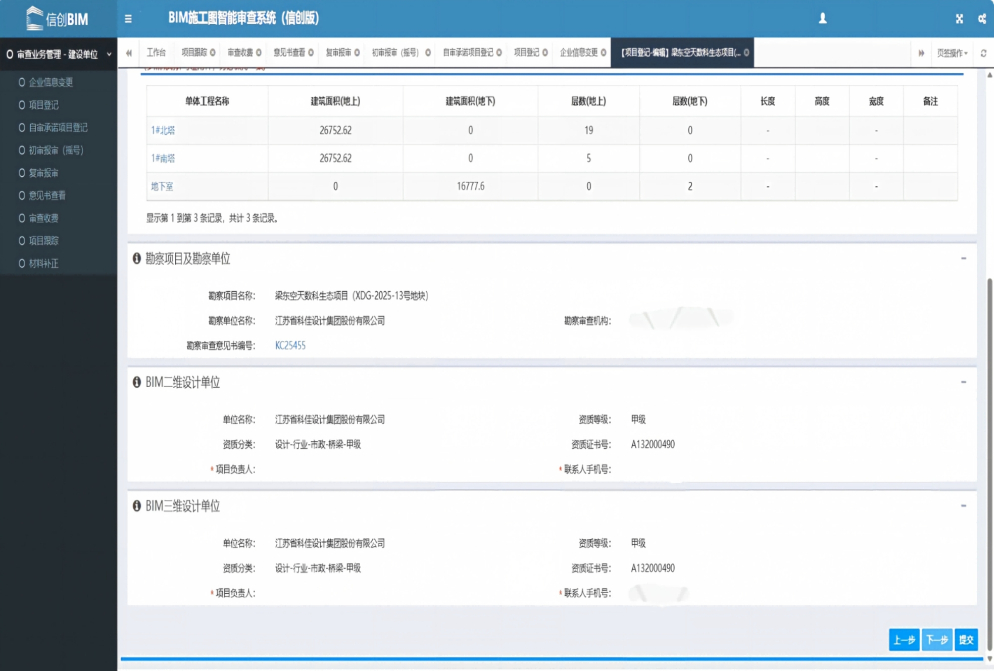1000x671 pixels.
Task: Open 项目跟踪 in sidebar
Action: [x=43, y=240]
